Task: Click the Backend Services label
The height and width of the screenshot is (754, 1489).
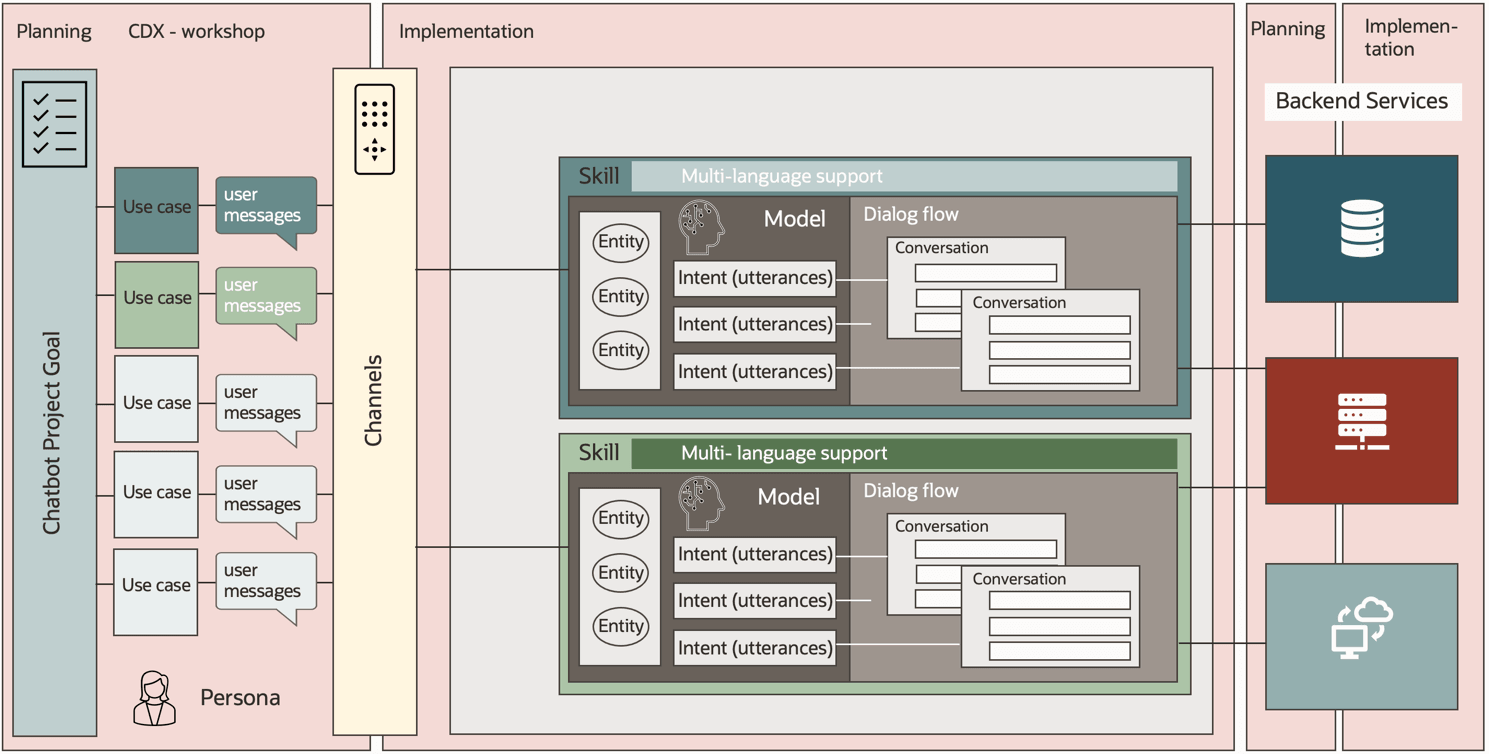Action: [1362, 101]
